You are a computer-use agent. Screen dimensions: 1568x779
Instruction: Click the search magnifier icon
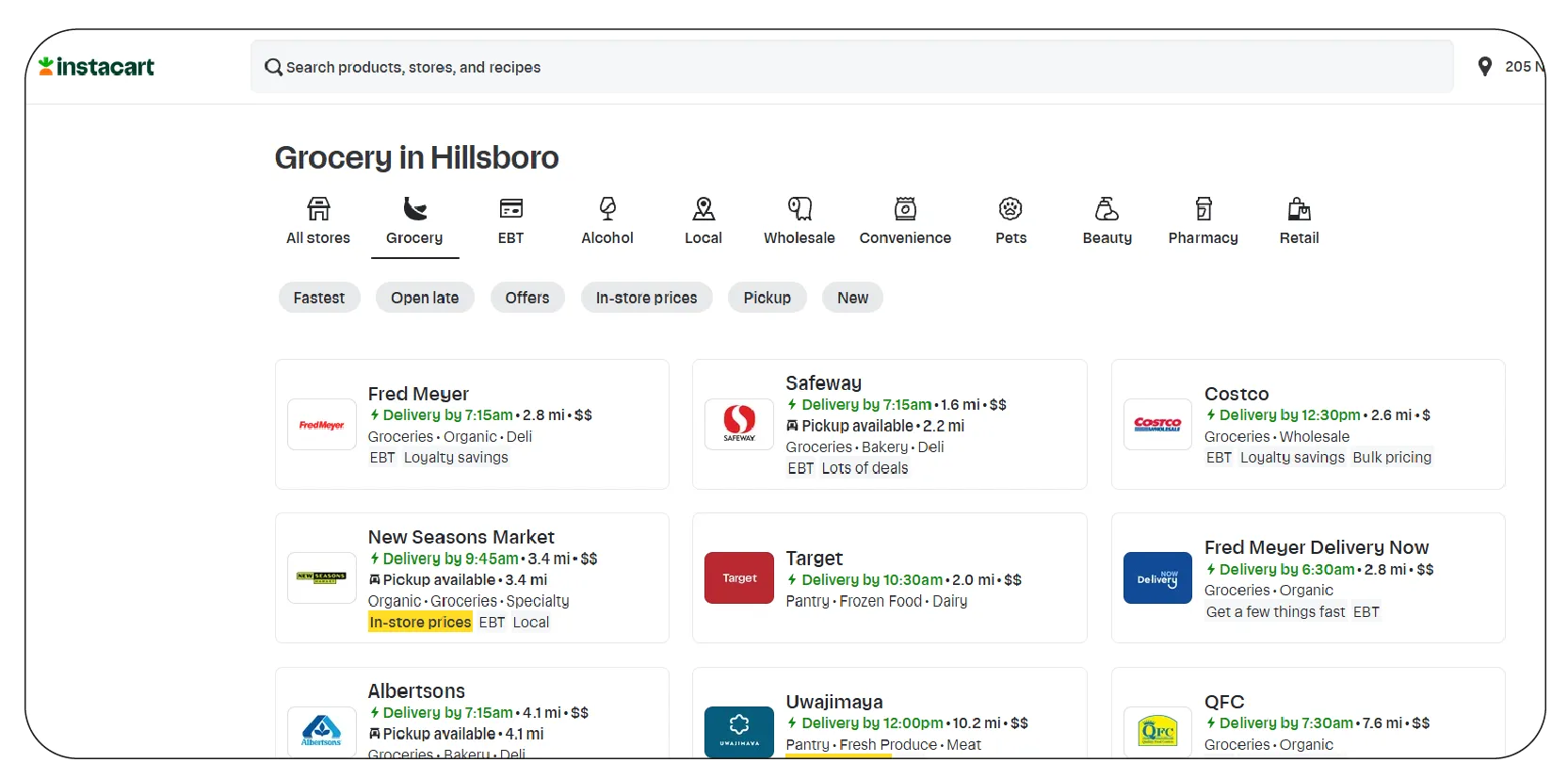click(x=273, y=68)
